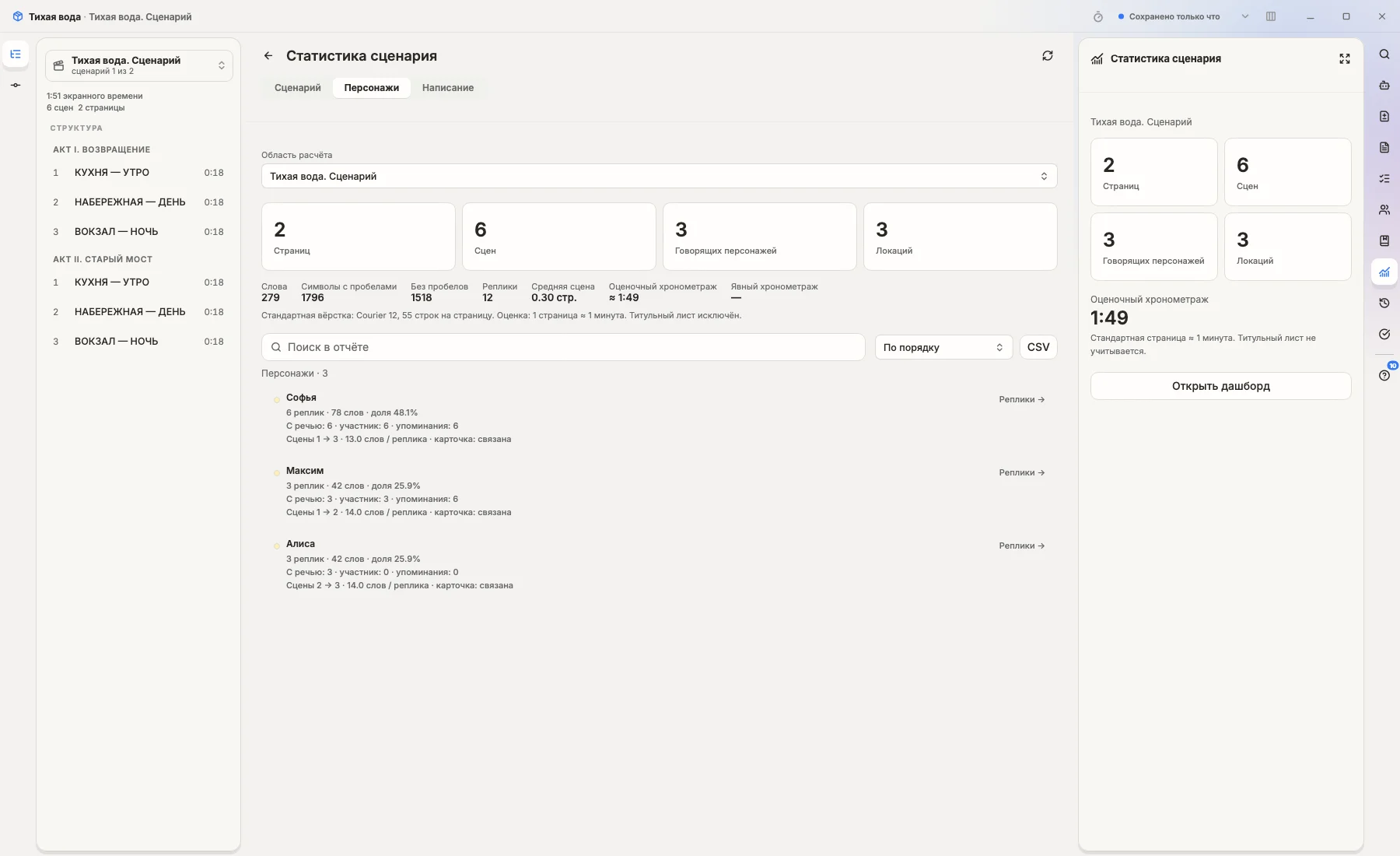This screenshot has width=1400, height=856.
Task: Click the stopwatch timer icon in title bar
Action: tap(1098, 16)
